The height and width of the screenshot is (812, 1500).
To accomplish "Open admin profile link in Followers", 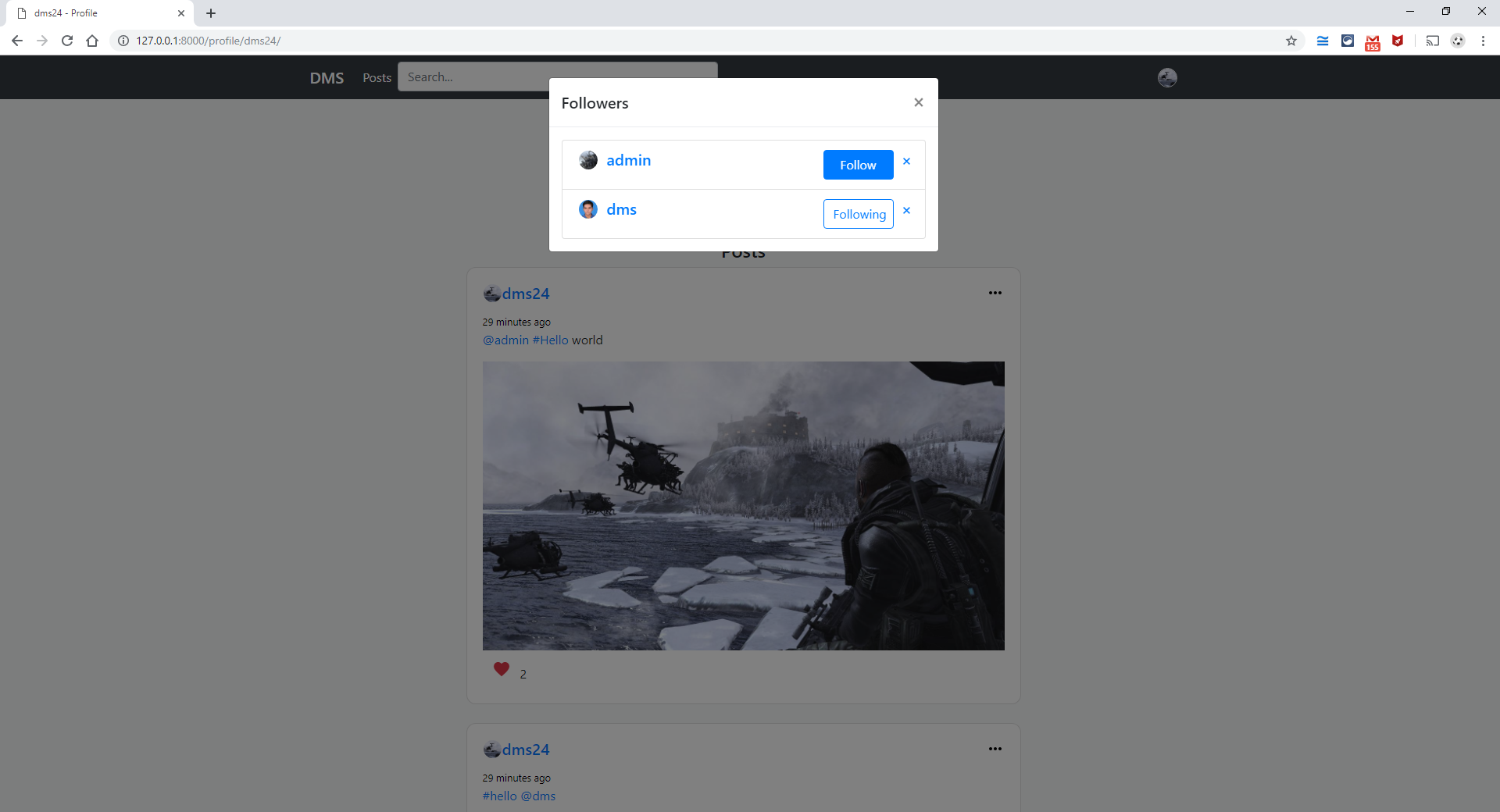I will [x=628, y=160].
